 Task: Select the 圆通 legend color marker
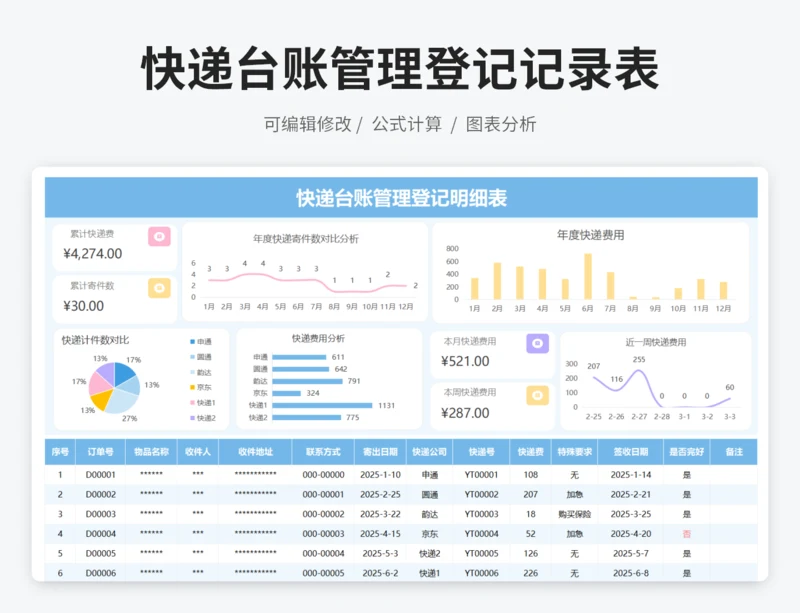point(192,357)
